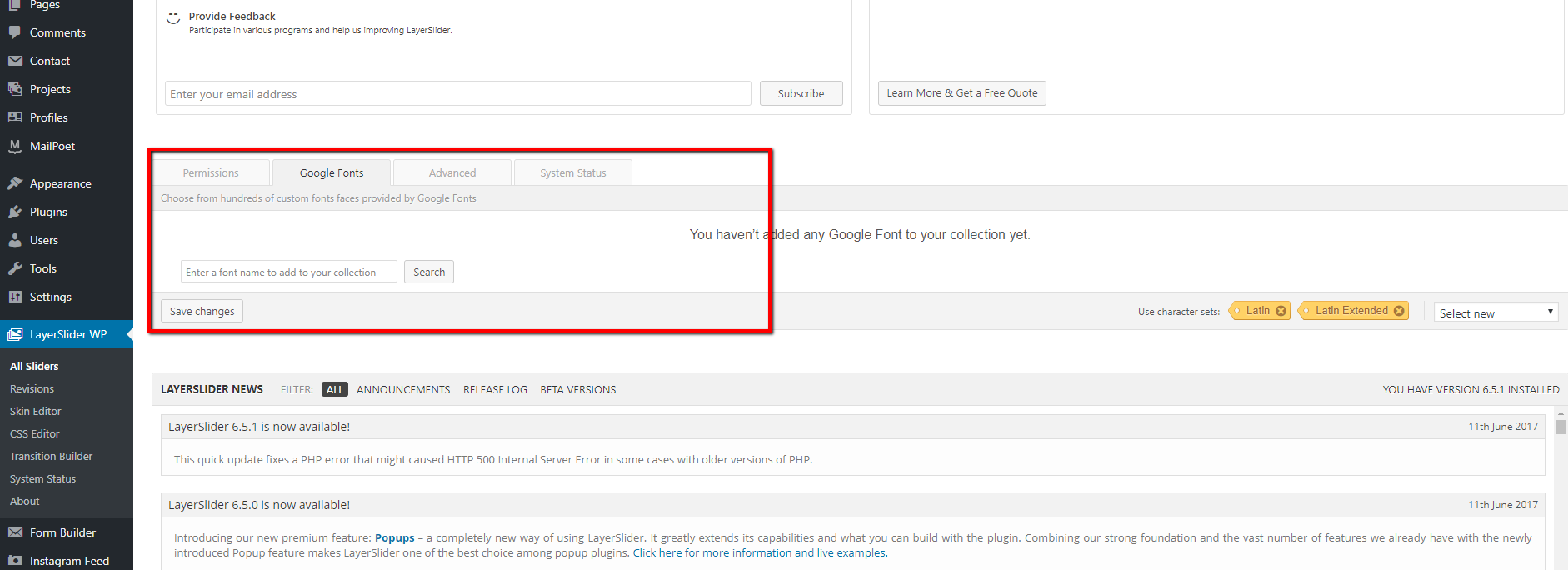Click the news scrollbar up arrow
Screen dimensions: 1568x570
tap(1561, 412)
